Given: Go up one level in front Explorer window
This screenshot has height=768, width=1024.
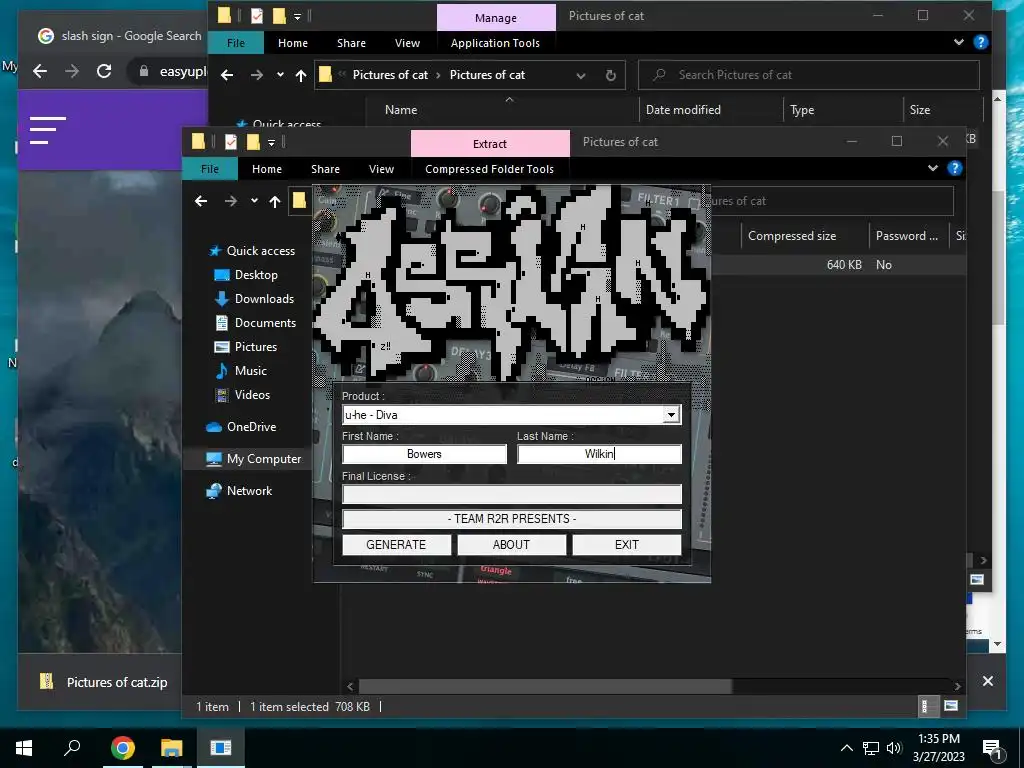Looking at the screenshot, I should [x=275, y=201].
